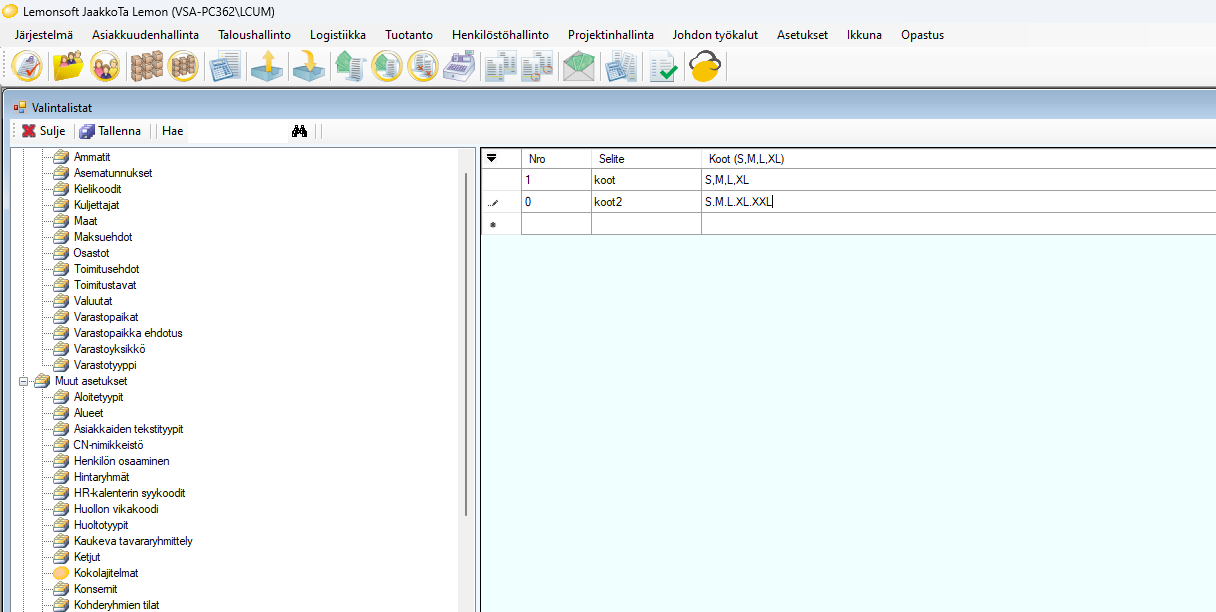
Task: Select the Kokolajitelmat tree item
Action: tap(106, 573)
